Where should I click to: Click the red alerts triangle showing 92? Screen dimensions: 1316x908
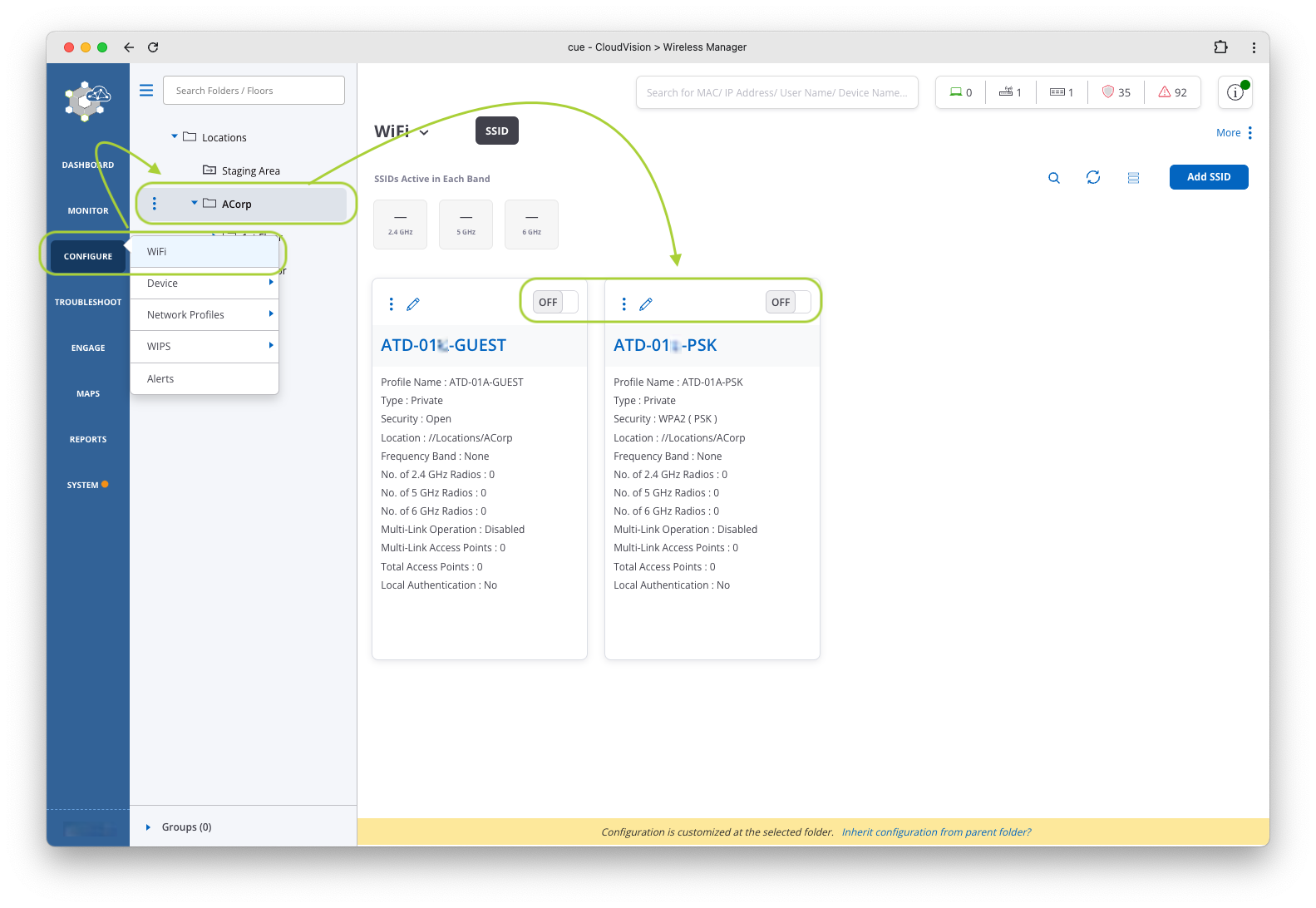pyautogui.click(x=1172, y=92)
